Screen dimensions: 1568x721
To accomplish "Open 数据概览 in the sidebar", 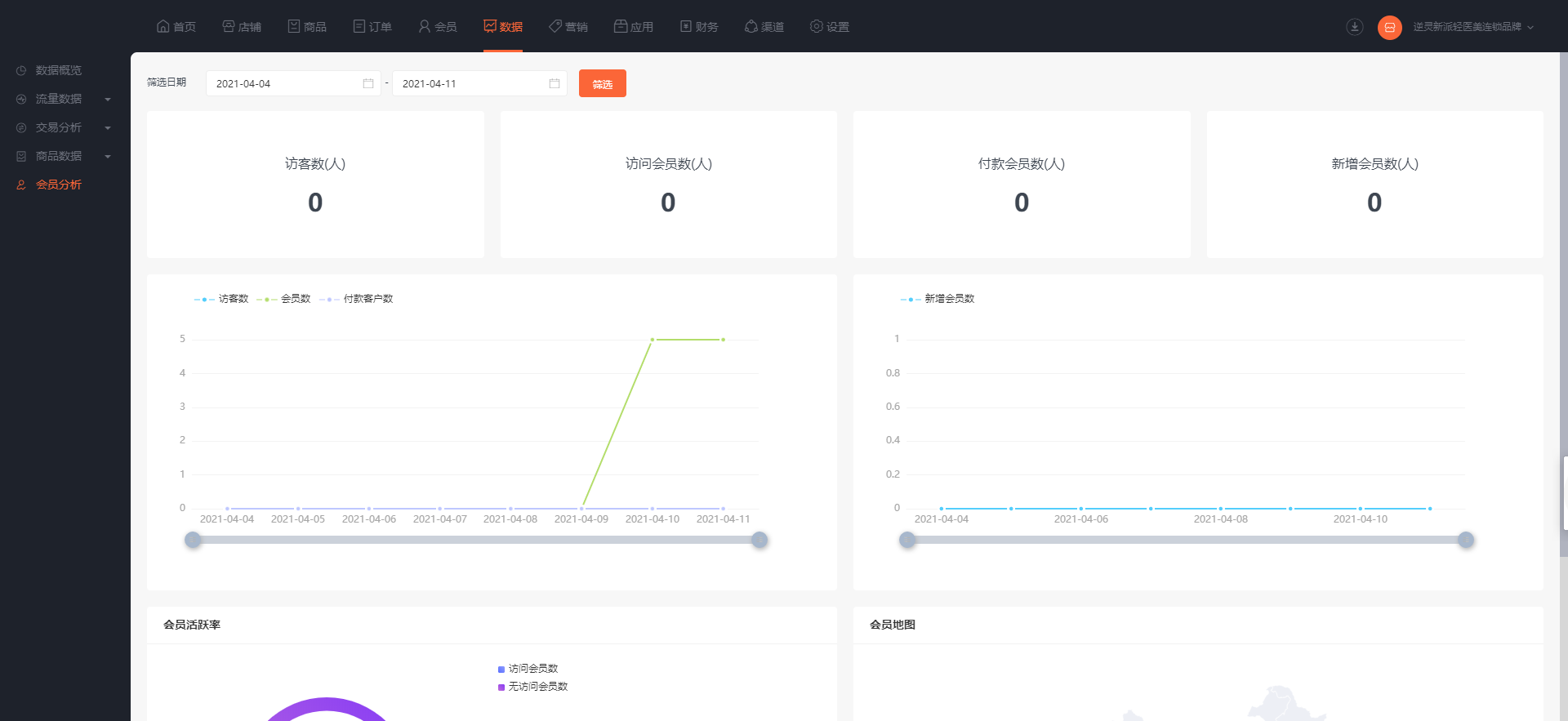I will click(x=59, y=70).
